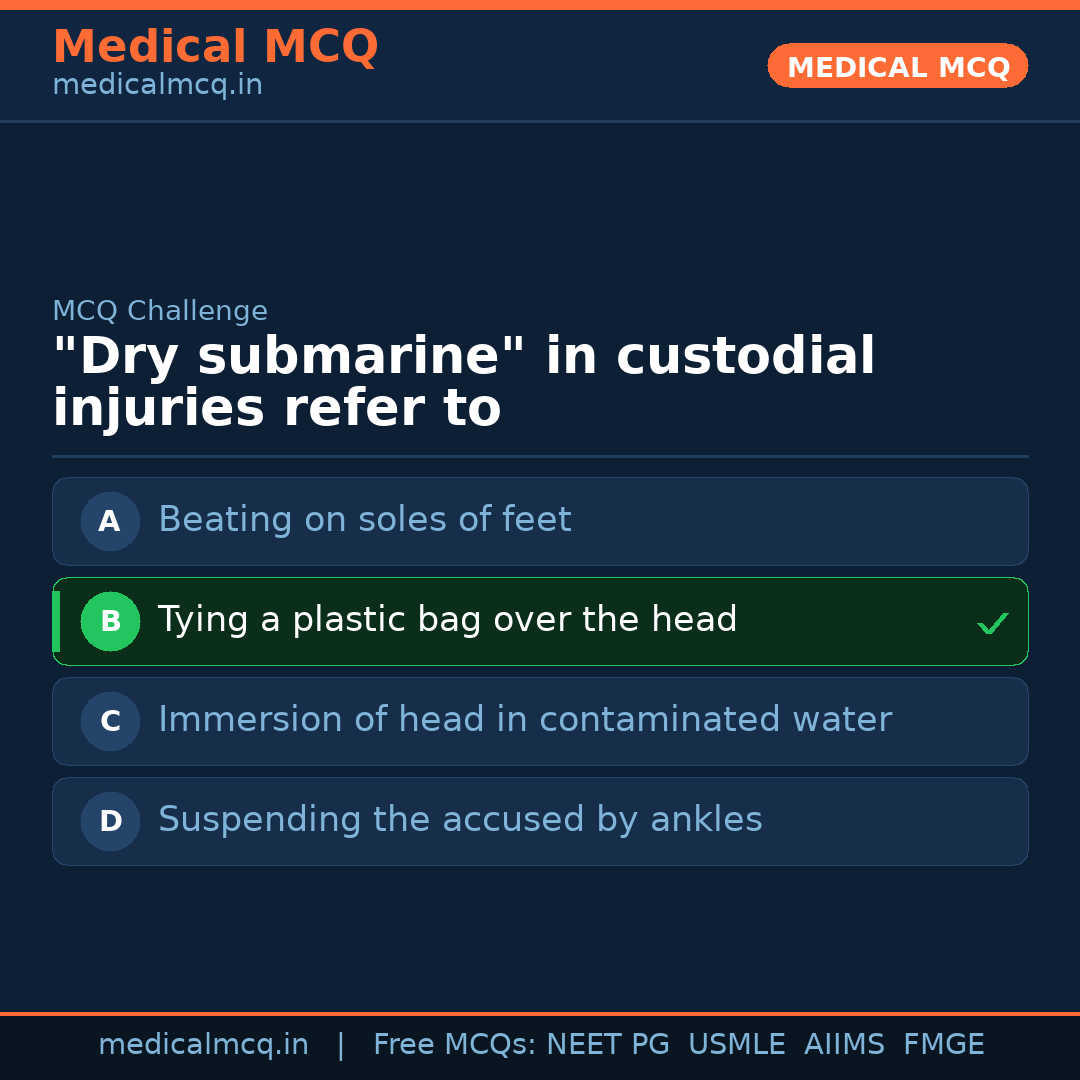The width and height of the screenshot is (1080, 1080).
Task: Click the AIIMS footer text
Action: click(844, 1045)
